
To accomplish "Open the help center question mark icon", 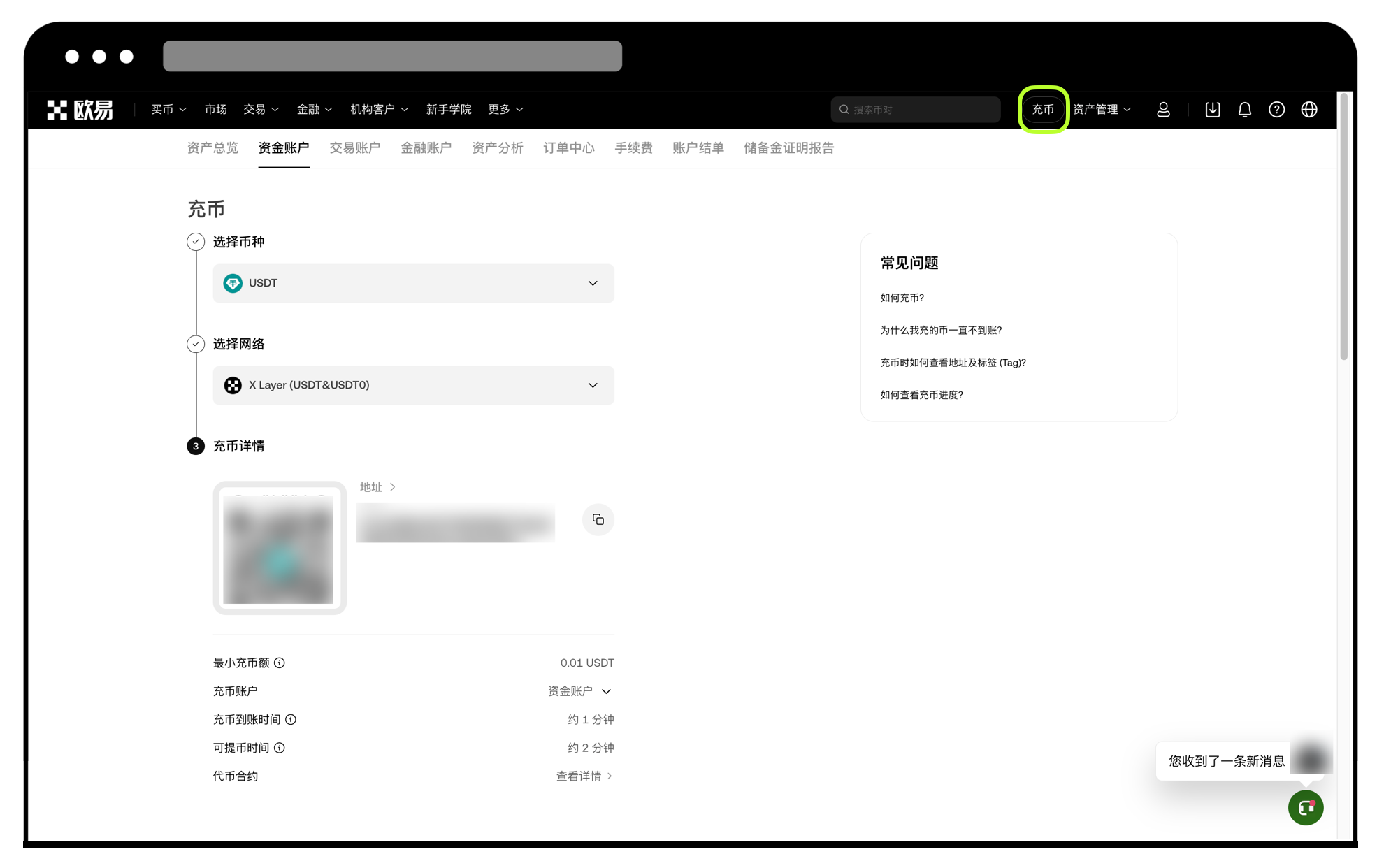I will click(x=1276, y=109).
